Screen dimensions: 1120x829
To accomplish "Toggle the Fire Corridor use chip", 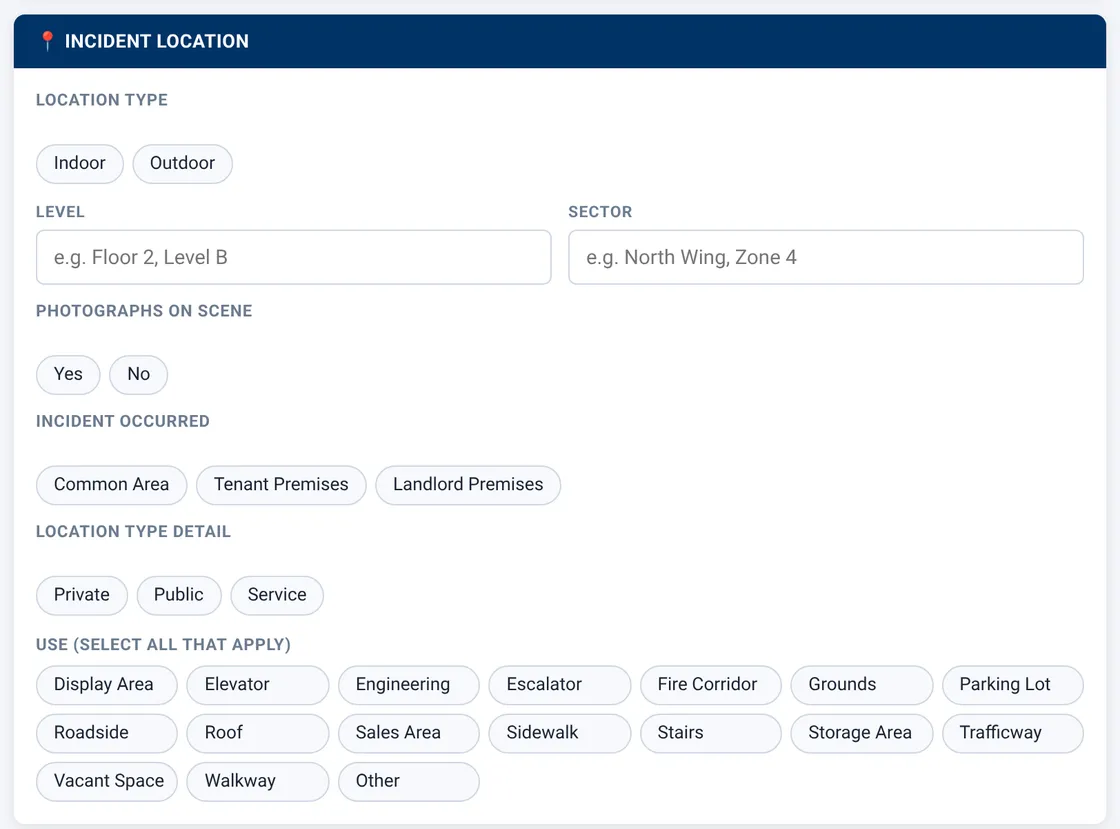I will click(711, 685).
